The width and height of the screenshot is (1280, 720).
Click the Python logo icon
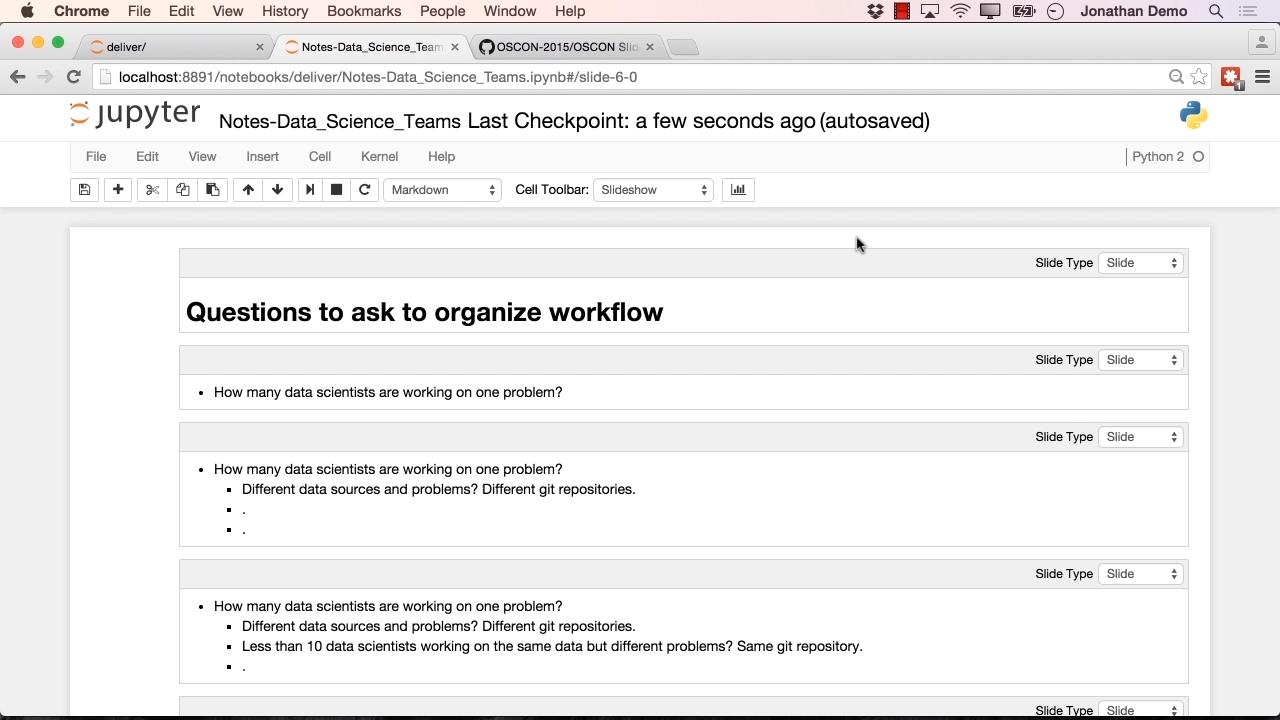[x=1193, y=115]
